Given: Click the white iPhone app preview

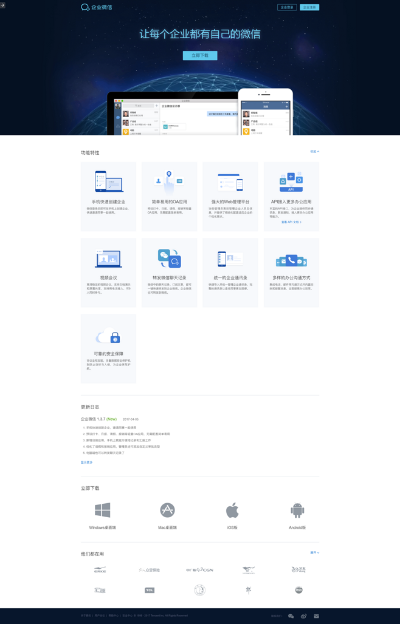Looking at the screenshot, I should pyautogui.click(x=265, y=112).
